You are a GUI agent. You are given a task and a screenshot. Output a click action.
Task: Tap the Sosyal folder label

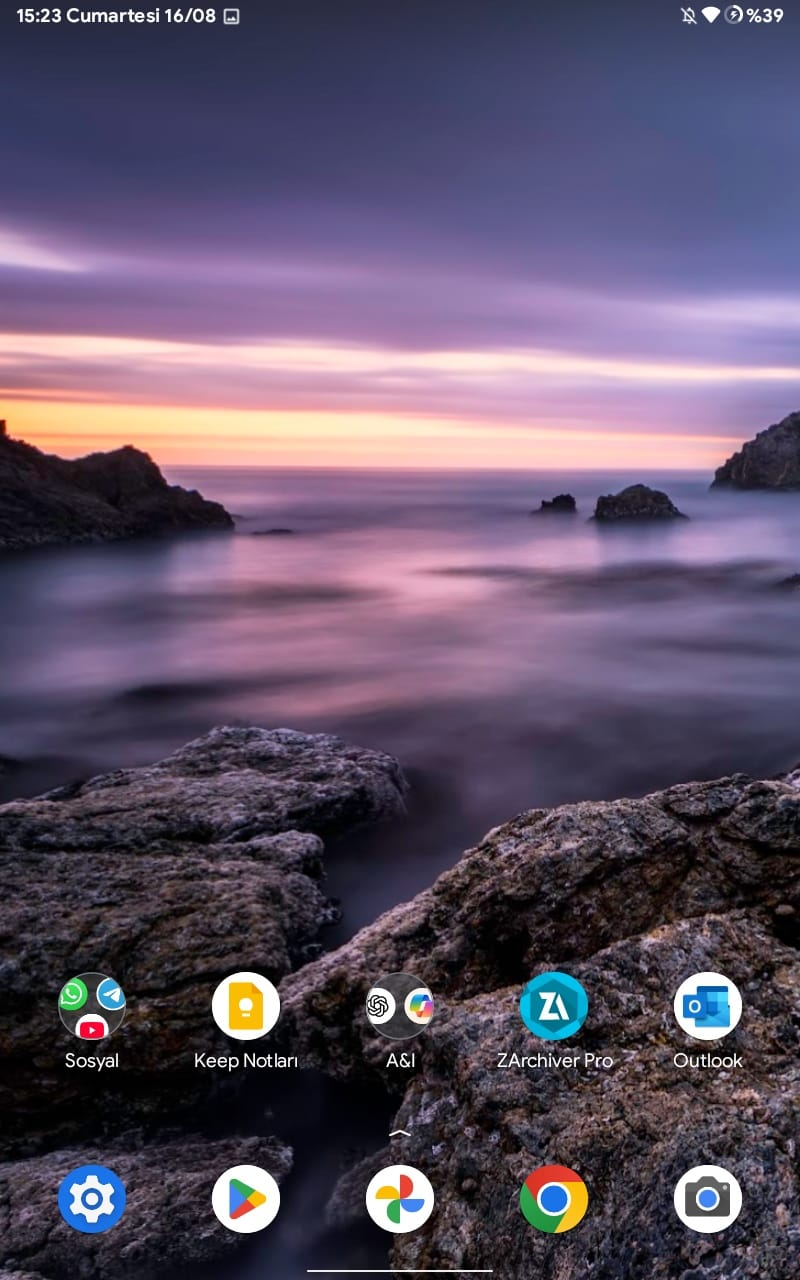[x=92, y=1061]
